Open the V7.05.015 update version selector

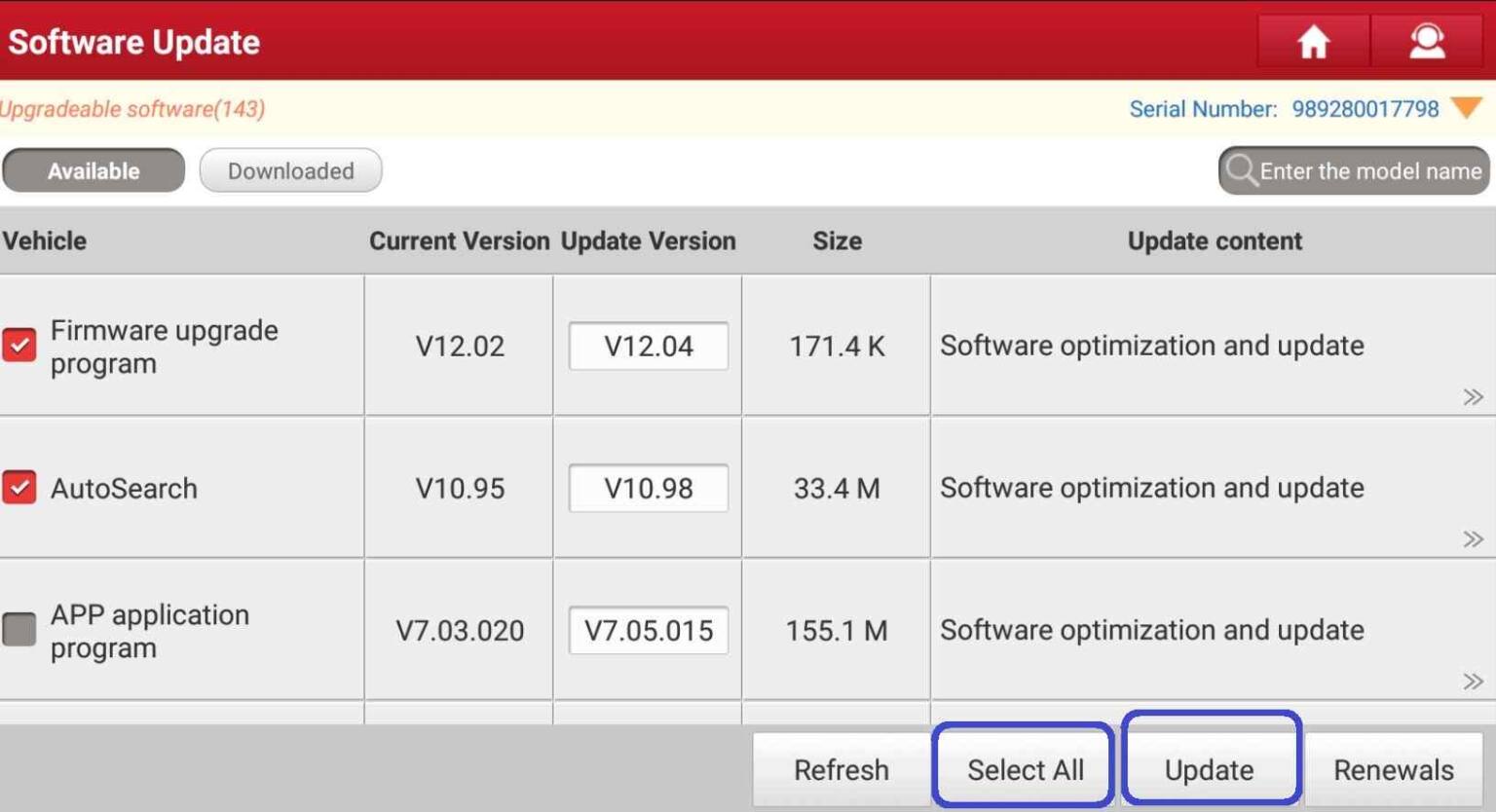(x=648, y=630)
